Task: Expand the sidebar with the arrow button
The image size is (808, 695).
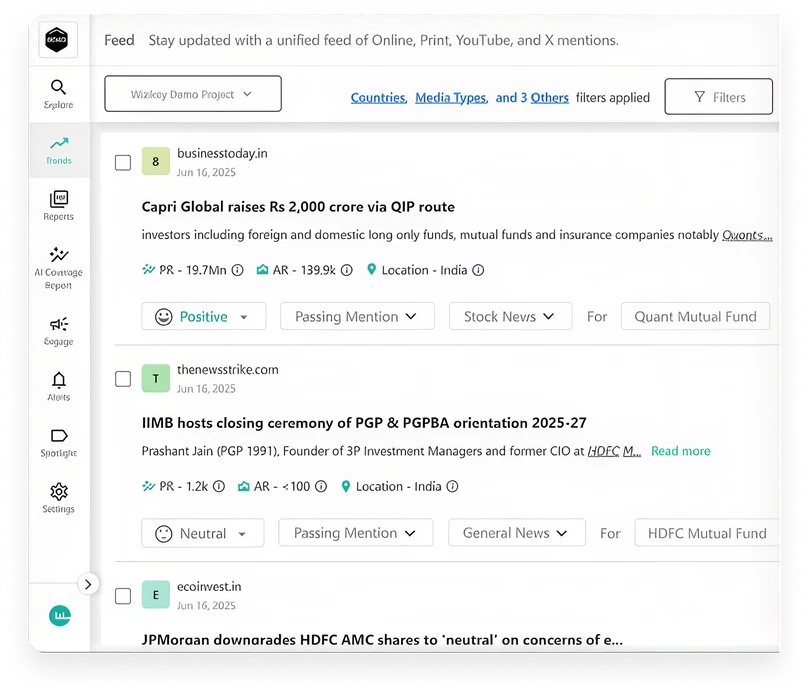Action: point(88,584)
